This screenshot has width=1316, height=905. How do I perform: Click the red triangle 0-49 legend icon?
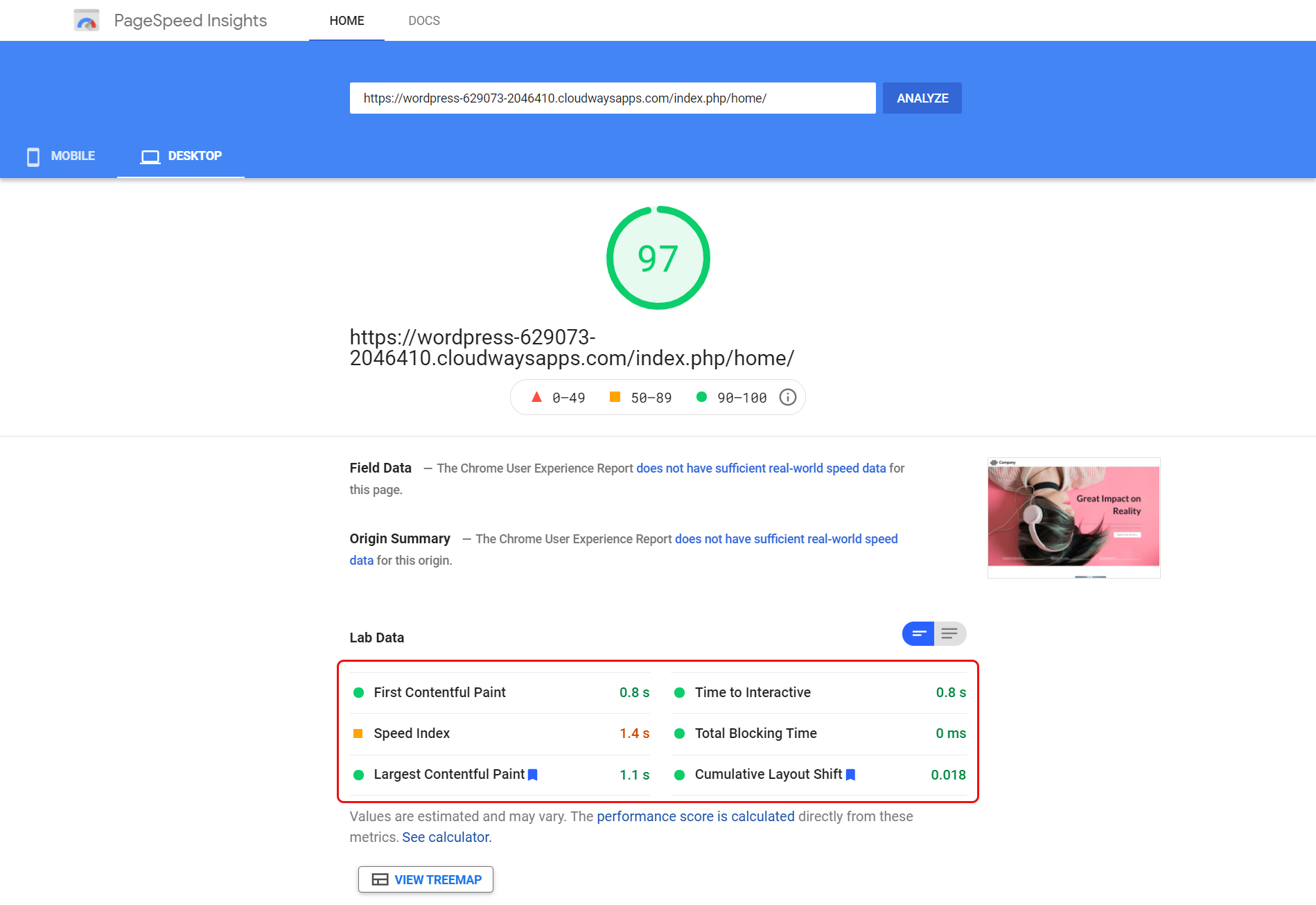click(x=536, y=397)
